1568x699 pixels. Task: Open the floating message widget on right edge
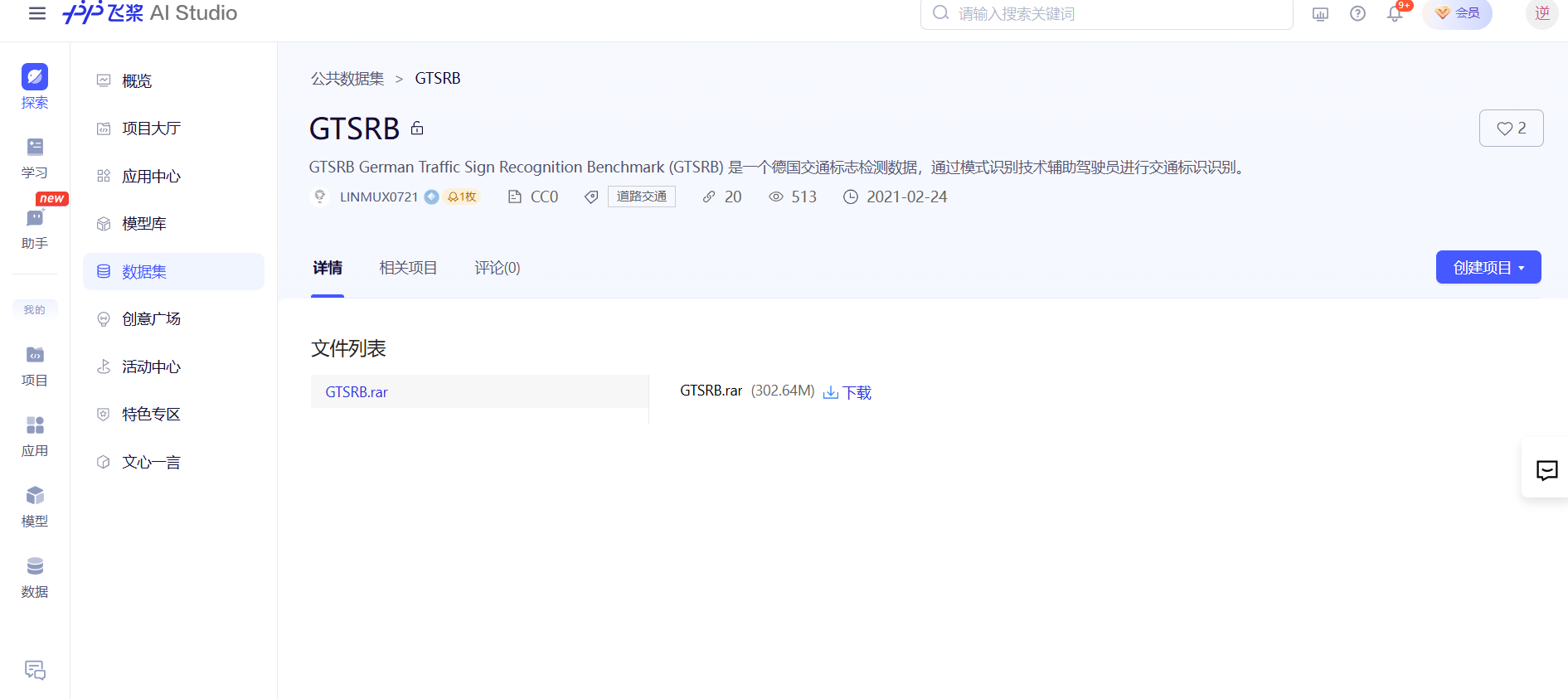[1546, 470]
